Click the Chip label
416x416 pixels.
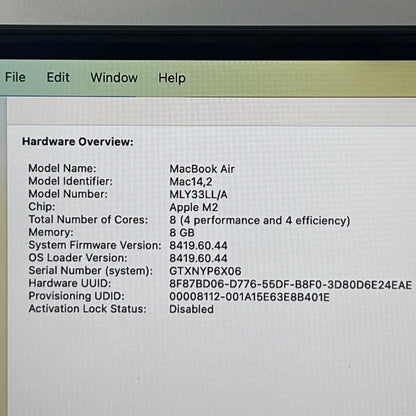(42, 207)
